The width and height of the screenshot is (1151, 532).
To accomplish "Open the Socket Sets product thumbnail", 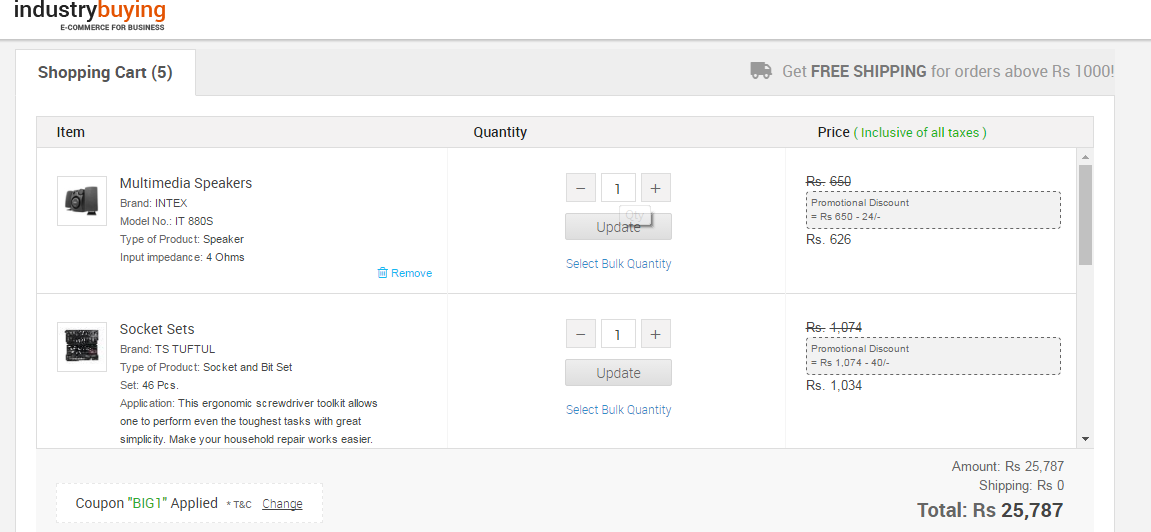I will (x=81, y=346).
